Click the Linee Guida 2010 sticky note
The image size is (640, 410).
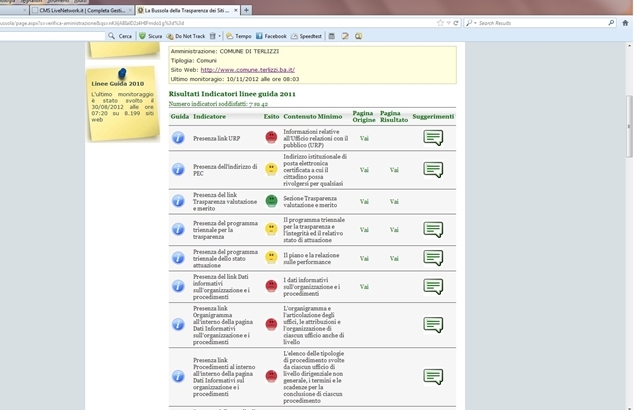coord(122,104)
